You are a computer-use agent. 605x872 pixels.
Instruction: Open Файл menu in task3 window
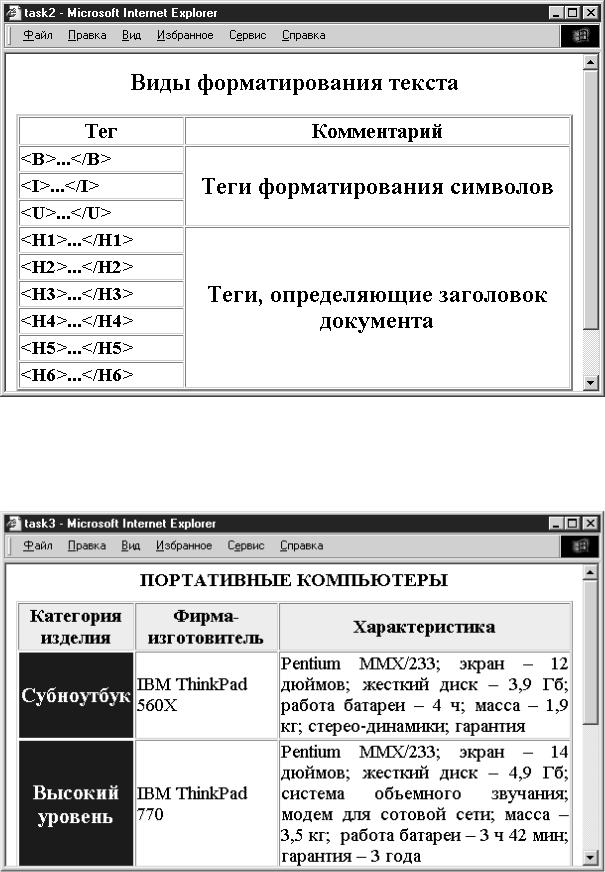[38, 546]
